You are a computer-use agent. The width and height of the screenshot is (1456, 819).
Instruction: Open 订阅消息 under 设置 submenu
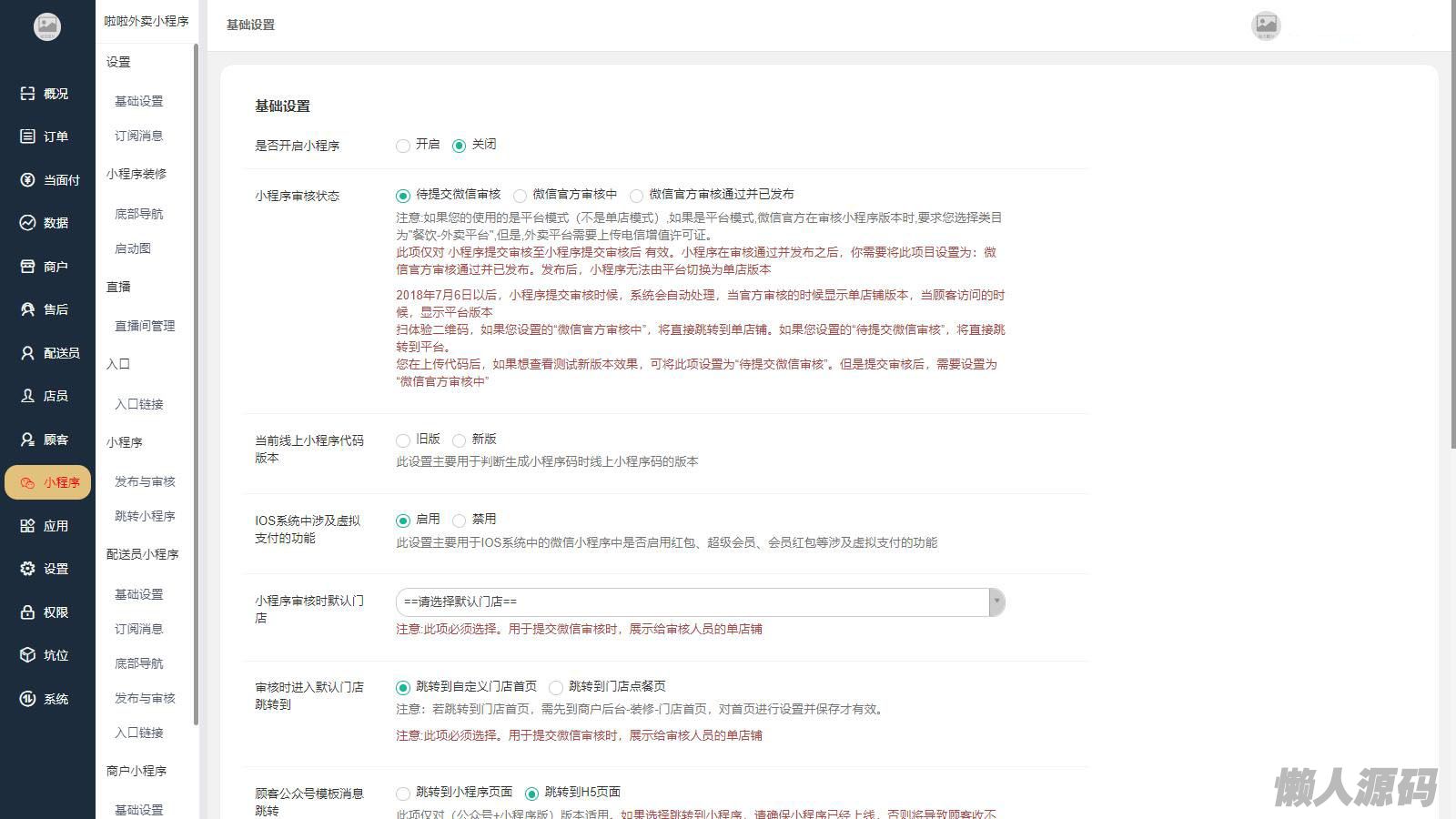[138, 136]
